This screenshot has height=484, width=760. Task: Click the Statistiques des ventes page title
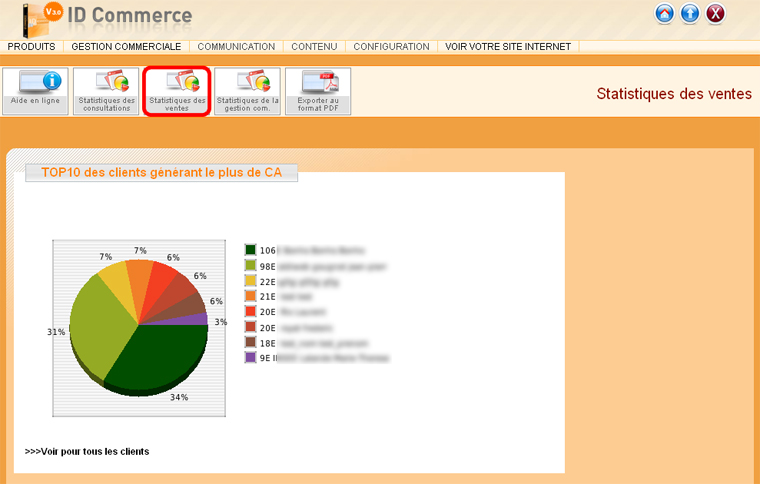[x=674, y=94]
